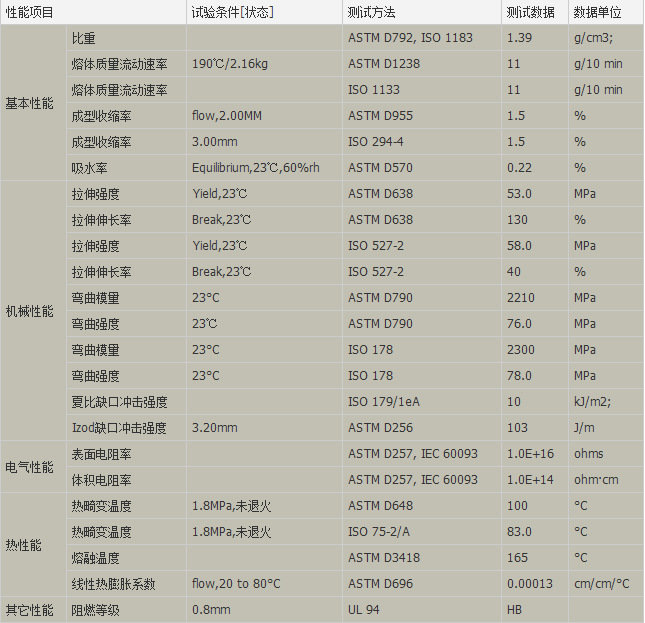
Task: Click the 'ASTM D648' method cell
Action: [x=422, y=505]
